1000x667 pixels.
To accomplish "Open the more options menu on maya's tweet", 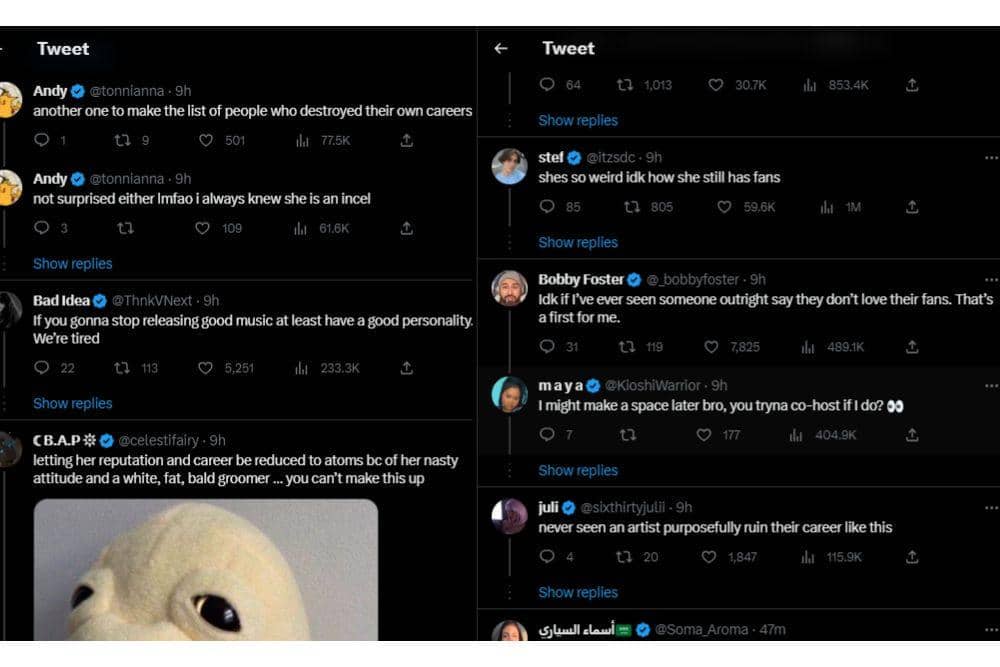I will 991,385.
